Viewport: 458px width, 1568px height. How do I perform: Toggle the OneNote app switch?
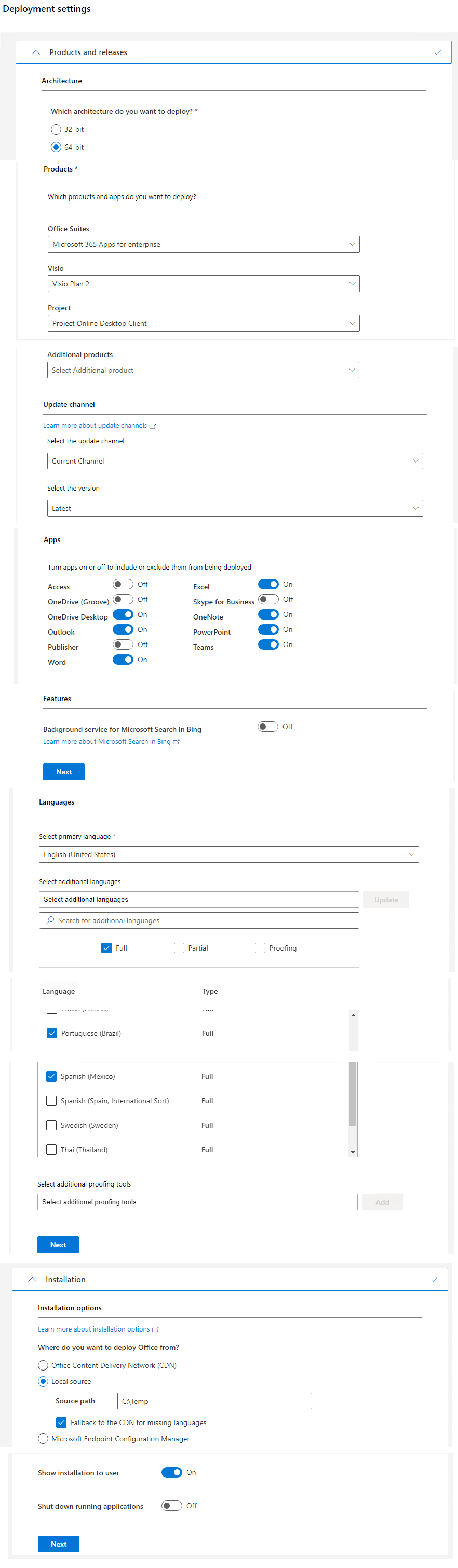point(268,615)
